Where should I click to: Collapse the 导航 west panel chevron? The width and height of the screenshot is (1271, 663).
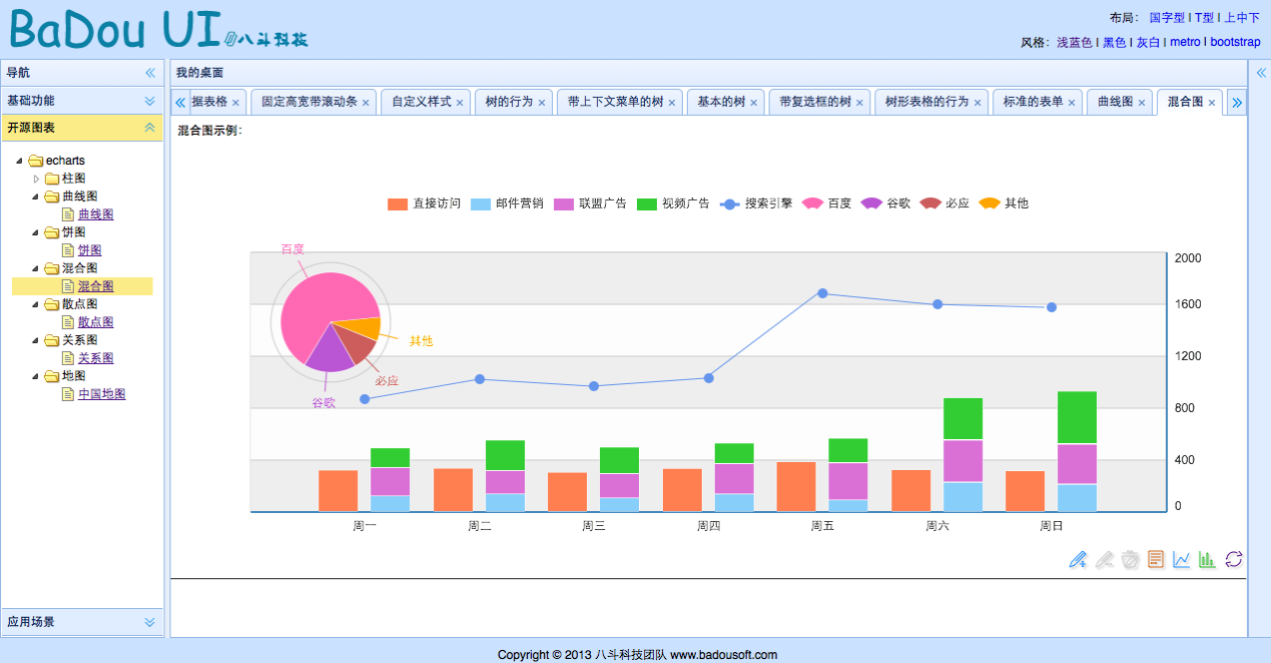[x=150, y=73]
